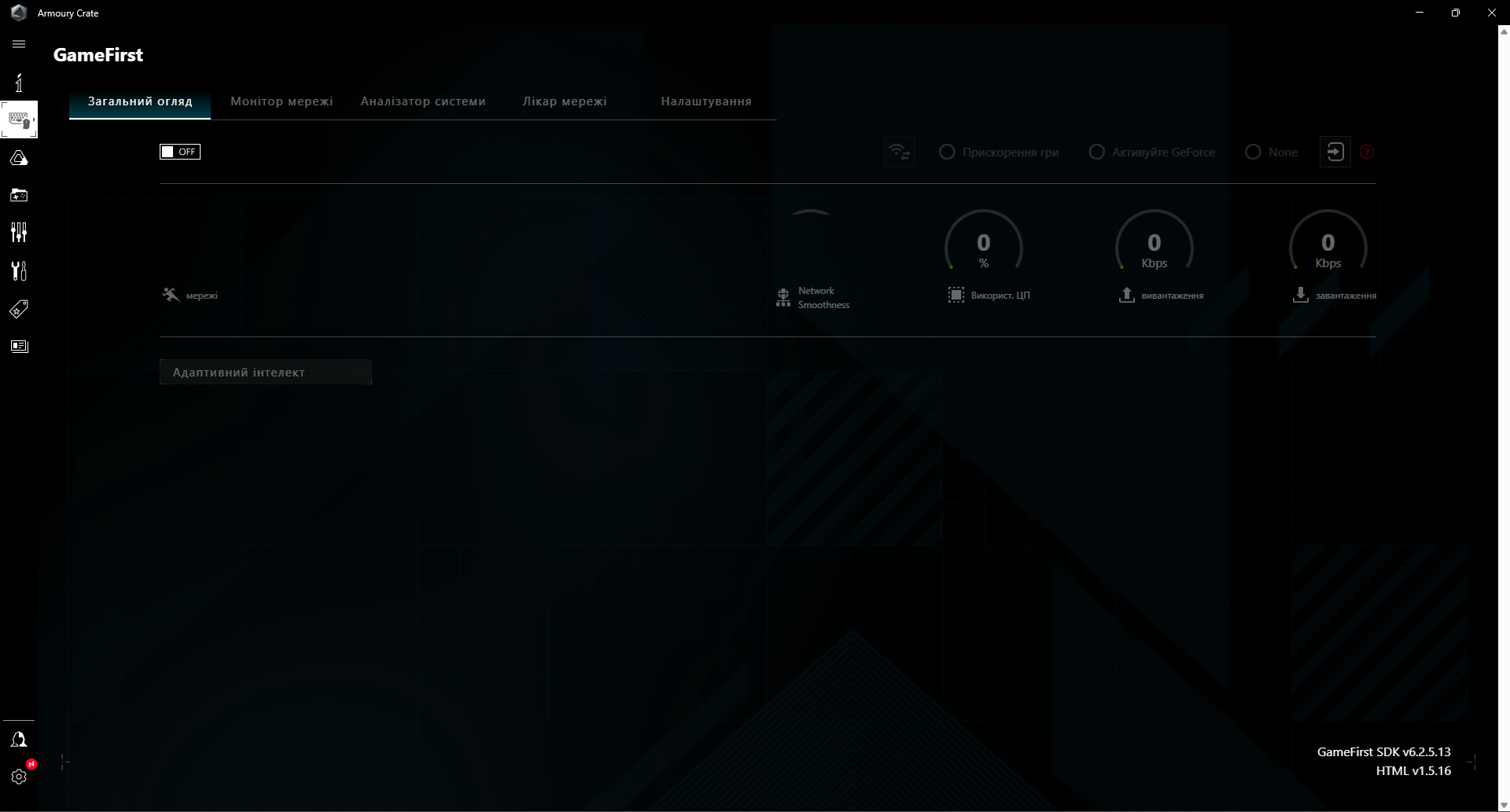Image resolution: width=1510 pixels, height=812 pixels.
Task: Open the Device keyboard and mouse section
Action: (x=19, y=119)
